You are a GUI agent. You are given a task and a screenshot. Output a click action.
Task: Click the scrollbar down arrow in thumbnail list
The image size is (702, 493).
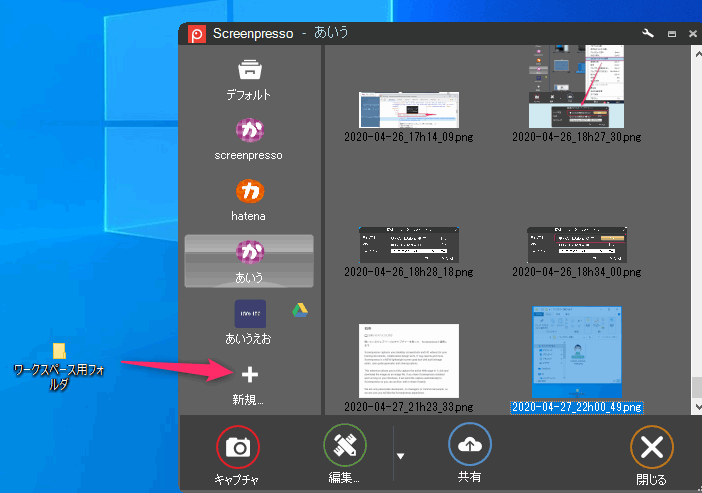698,407
